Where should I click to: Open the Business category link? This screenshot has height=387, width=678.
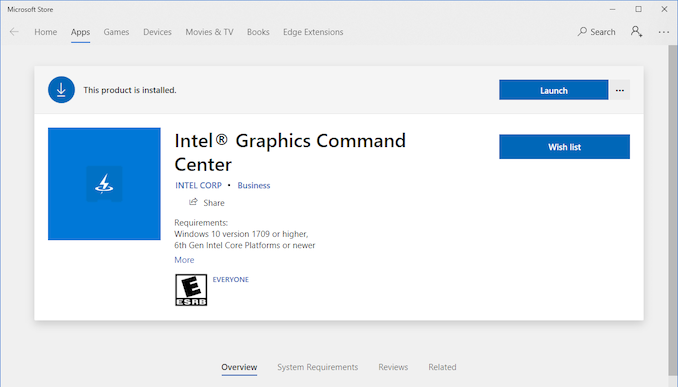(254, 185)
